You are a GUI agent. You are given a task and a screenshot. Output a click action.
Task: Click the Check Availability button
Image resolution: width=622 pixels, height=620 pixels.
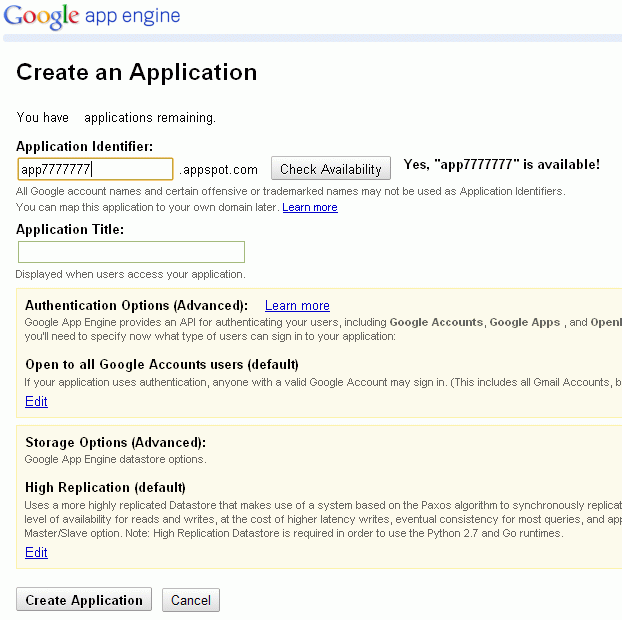pyautogui.click(x=331, y=168)
